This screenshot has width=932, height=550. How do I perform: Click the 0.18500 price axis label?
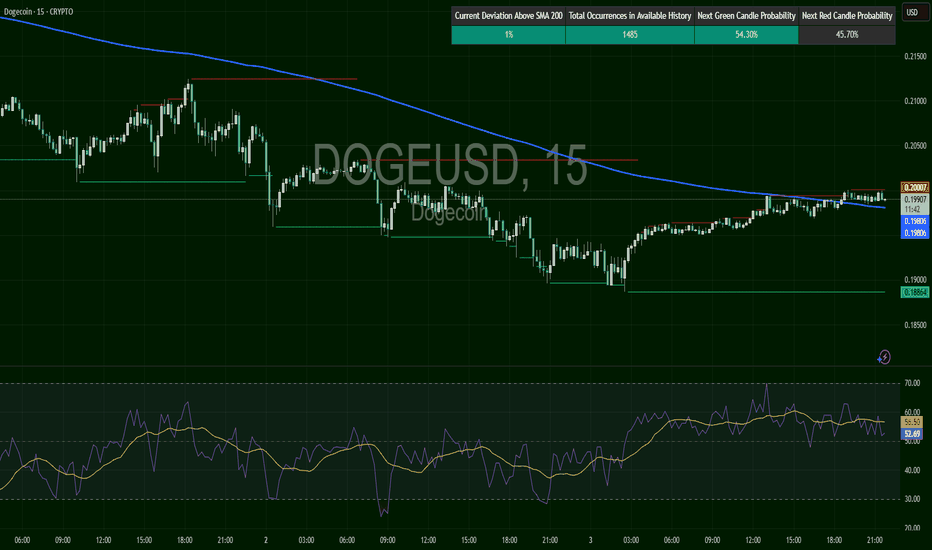[915, 325]
